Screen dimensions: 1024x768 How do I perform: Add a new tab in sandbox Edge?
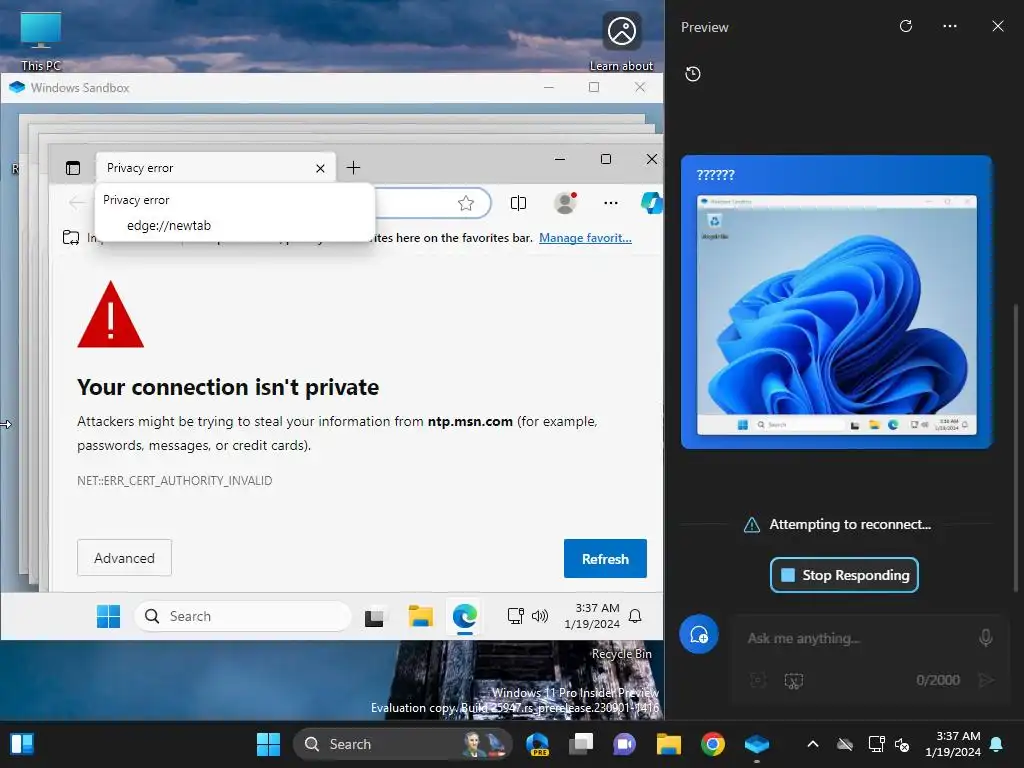click(353, 168)
